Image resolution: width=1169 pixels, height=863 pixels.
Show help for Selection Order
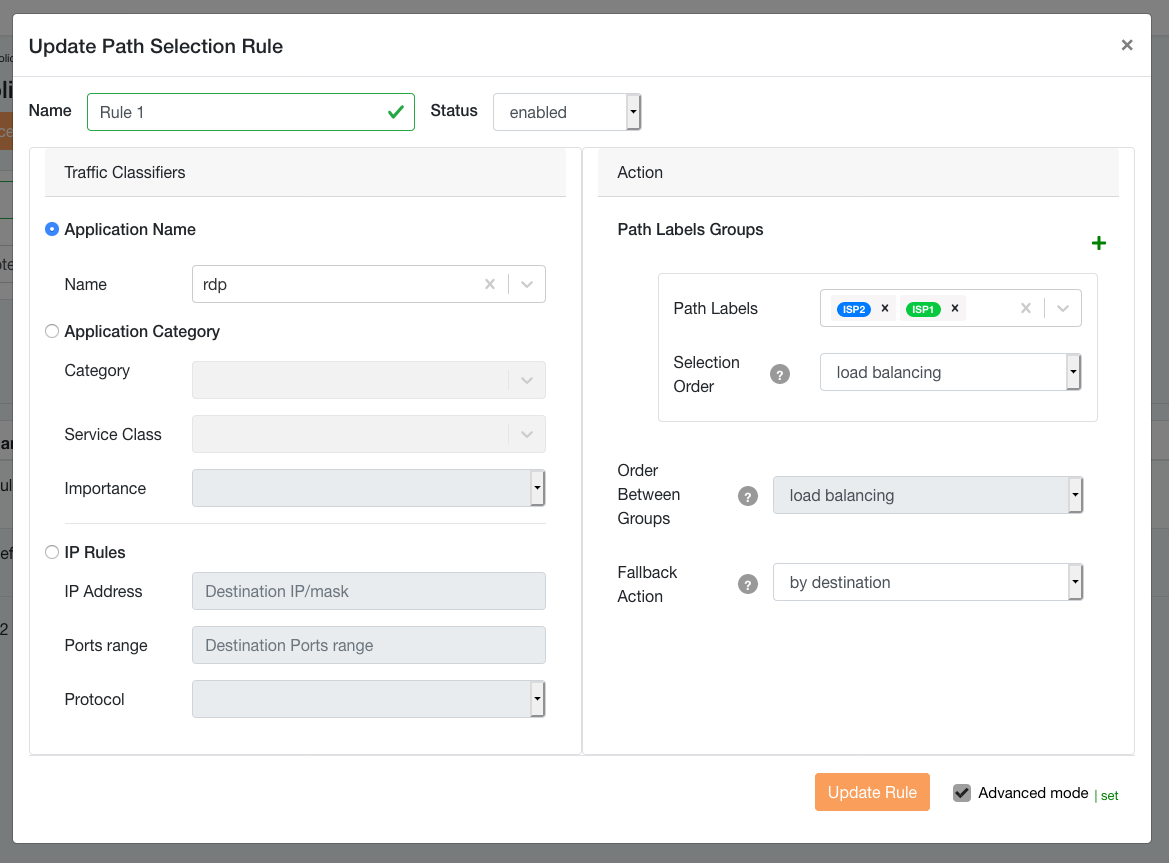[780, 374]
